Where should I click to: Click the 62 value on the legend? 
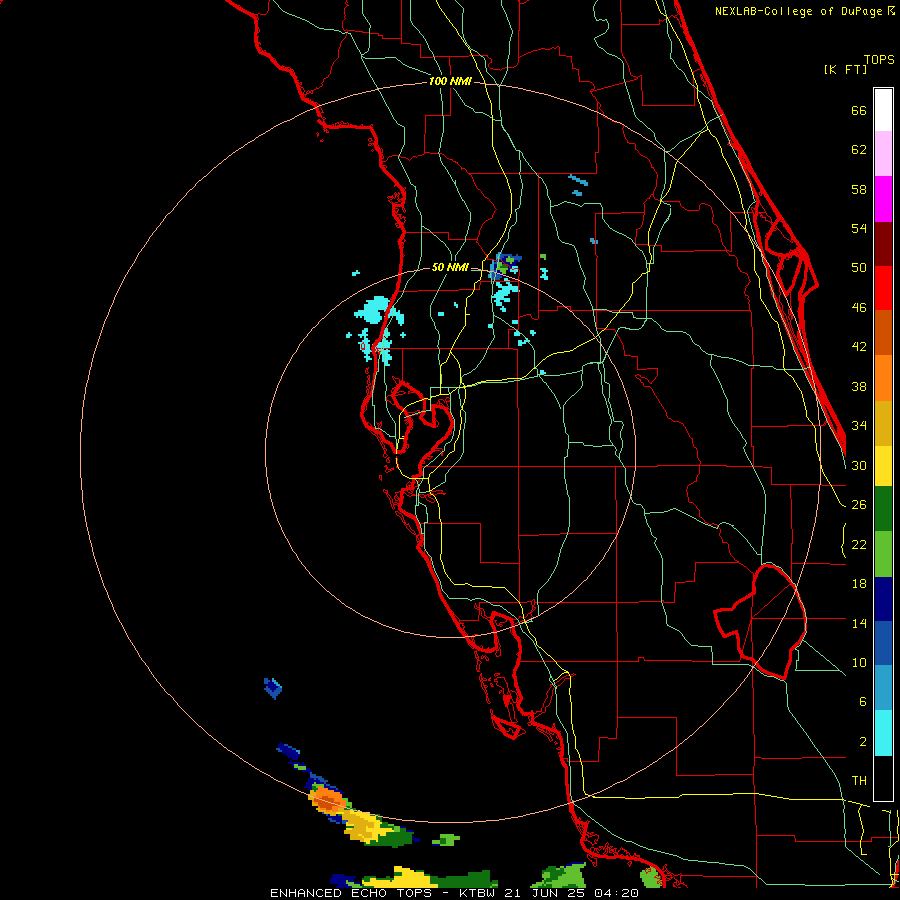pos(859,150)
